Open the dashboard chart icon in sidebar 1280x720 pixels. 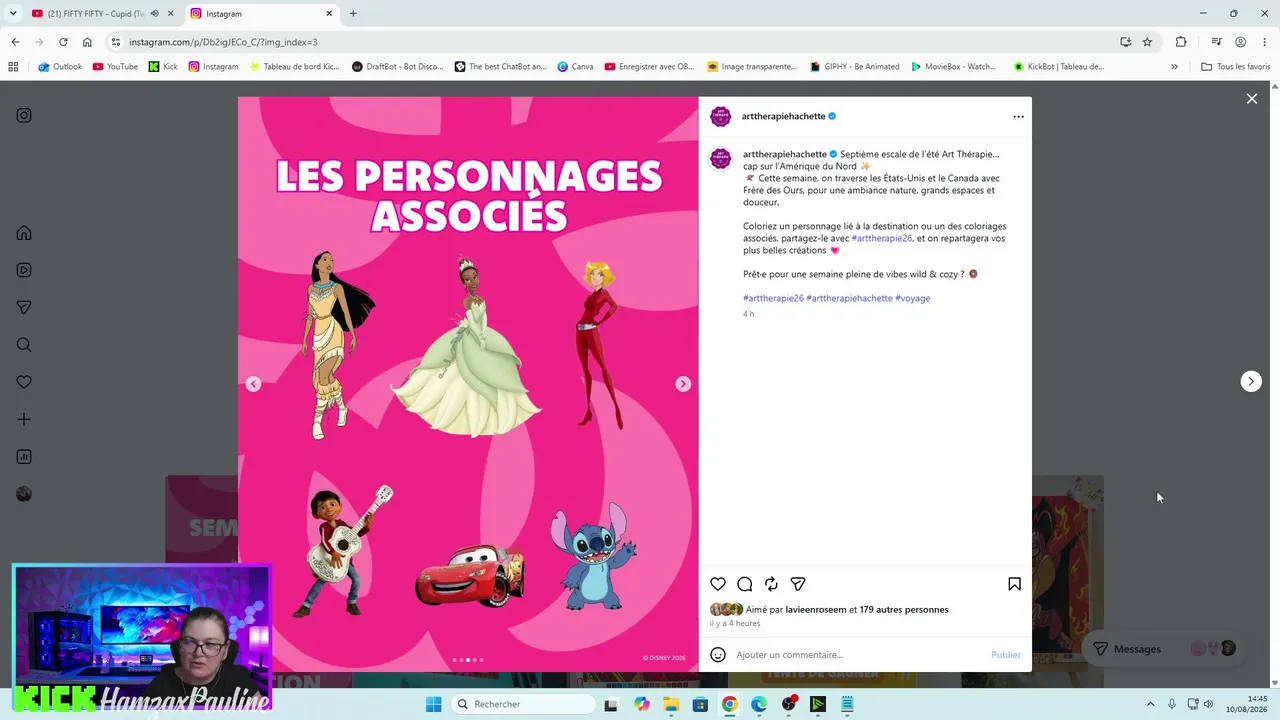click(x=24, y=457)
